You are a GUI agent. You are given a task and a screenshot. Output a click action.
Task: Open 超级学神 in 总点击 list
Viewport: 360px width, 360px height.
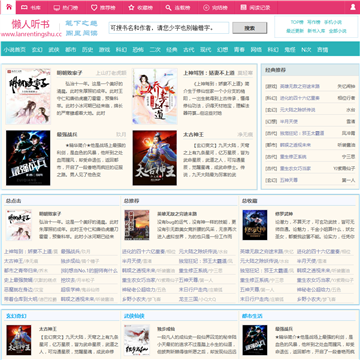(70, 290)
